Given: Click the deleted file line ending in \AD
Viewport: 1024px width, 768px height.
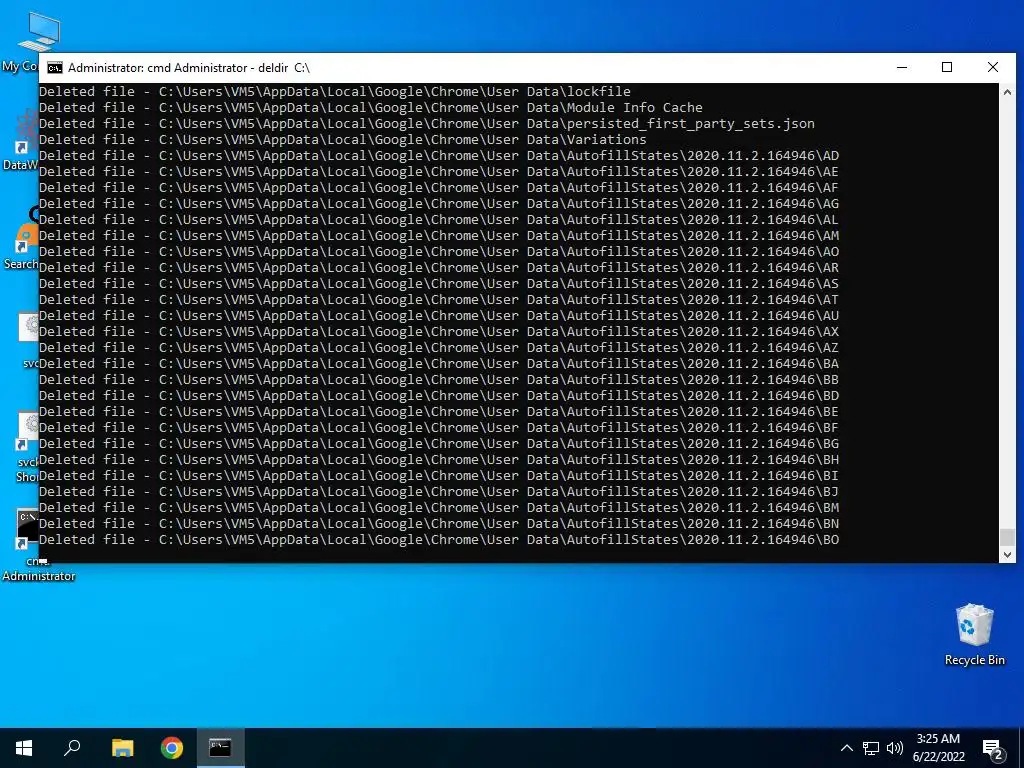Looking at the screenshot, I should point(439,155).
